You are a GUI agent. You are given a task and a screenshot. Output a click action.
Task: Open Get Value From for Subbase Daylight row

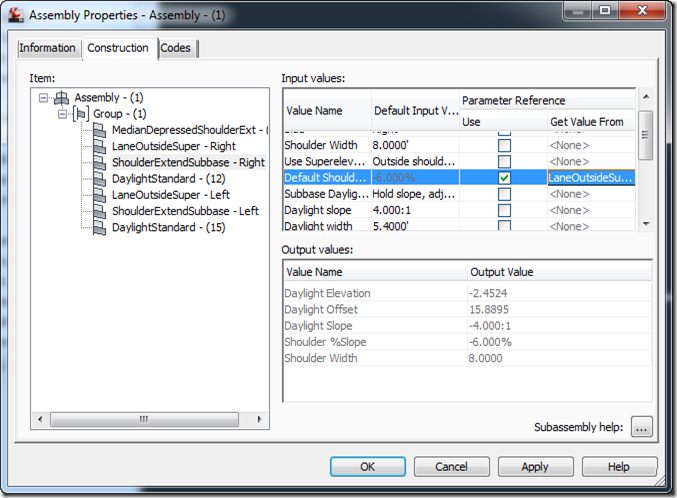[591, 194]
